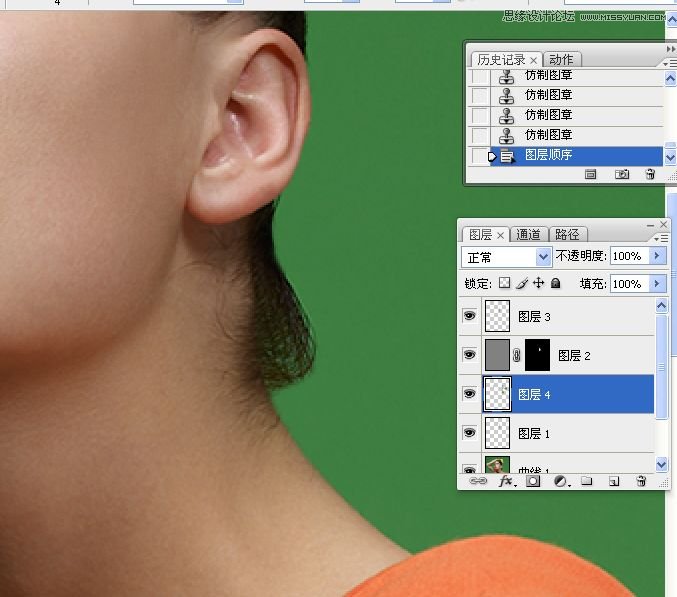Click the 图层 4 layer thumbnail

coord(497,394)
